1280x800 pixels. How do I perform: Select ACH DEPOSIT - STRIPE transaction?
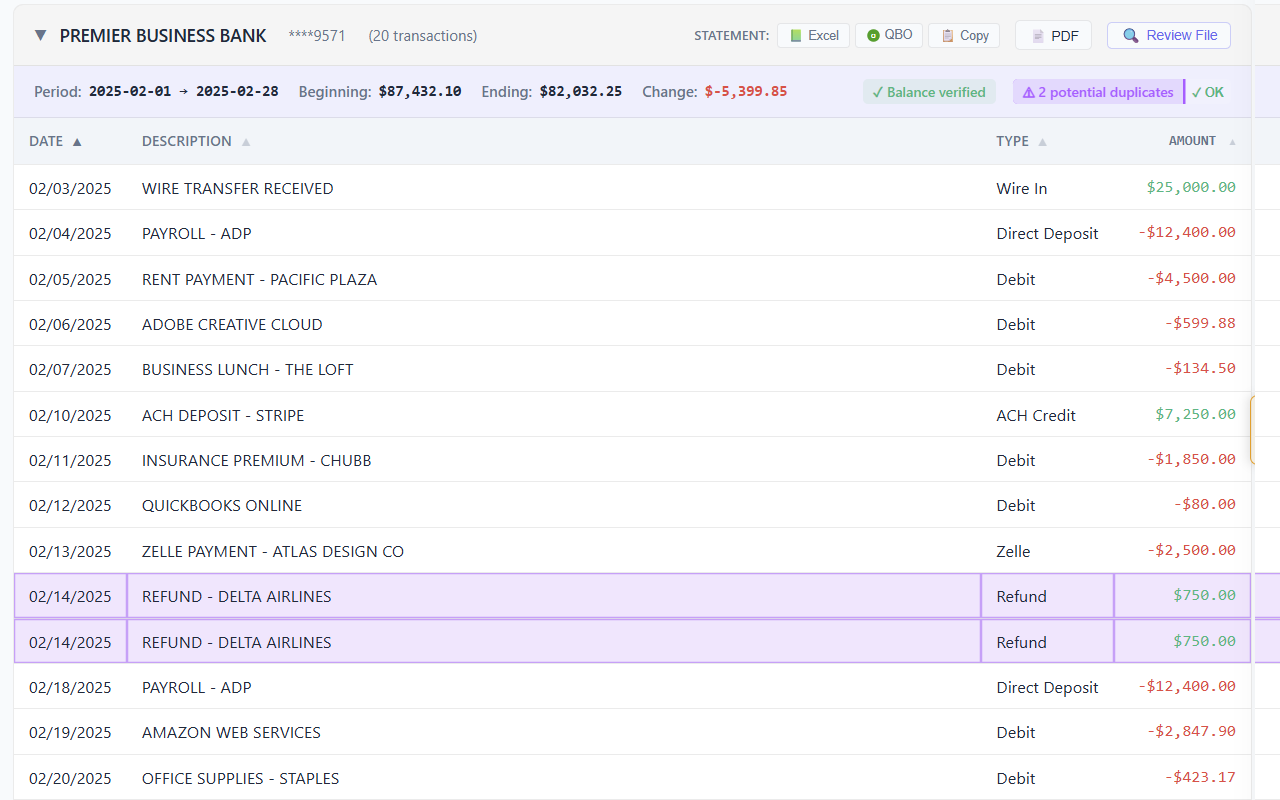pyautogui.click(x=632, y=415)
